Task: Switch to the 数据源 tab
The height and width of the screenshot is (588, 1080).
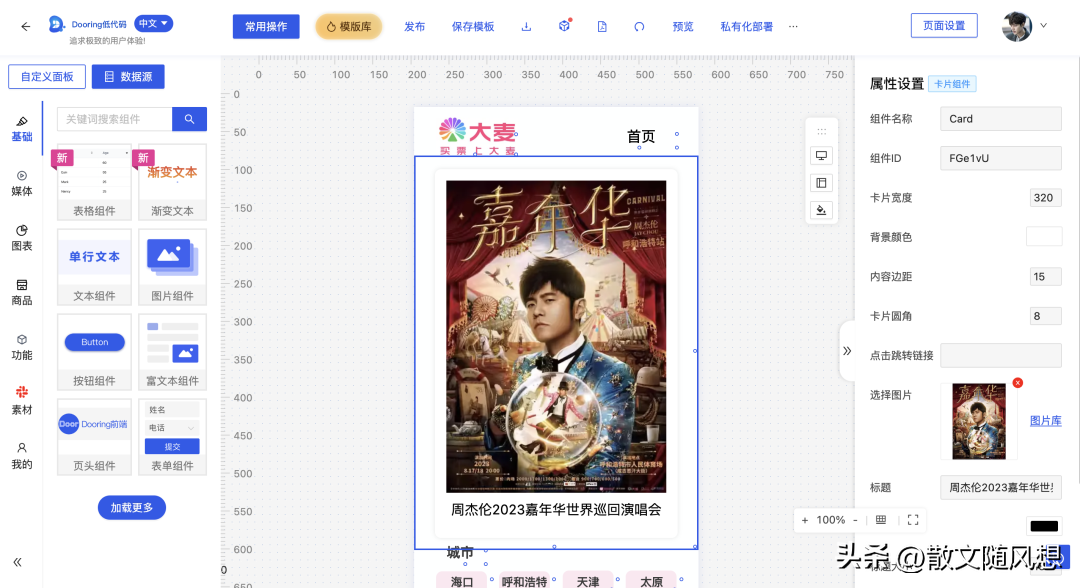Action: tap(128, 76)
